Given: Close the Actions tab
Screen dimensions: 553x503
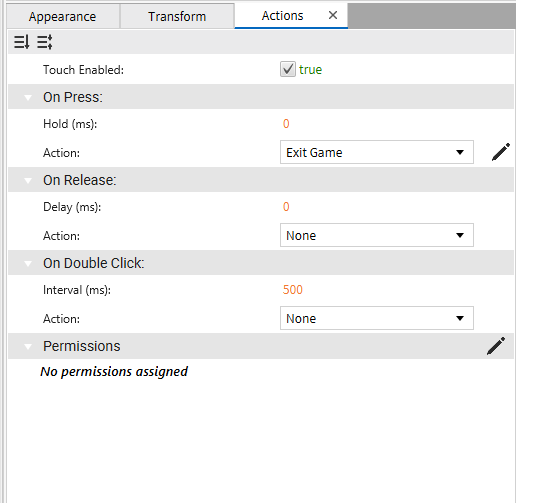Looking at the screenshot, I should click(x=333, y=15).
